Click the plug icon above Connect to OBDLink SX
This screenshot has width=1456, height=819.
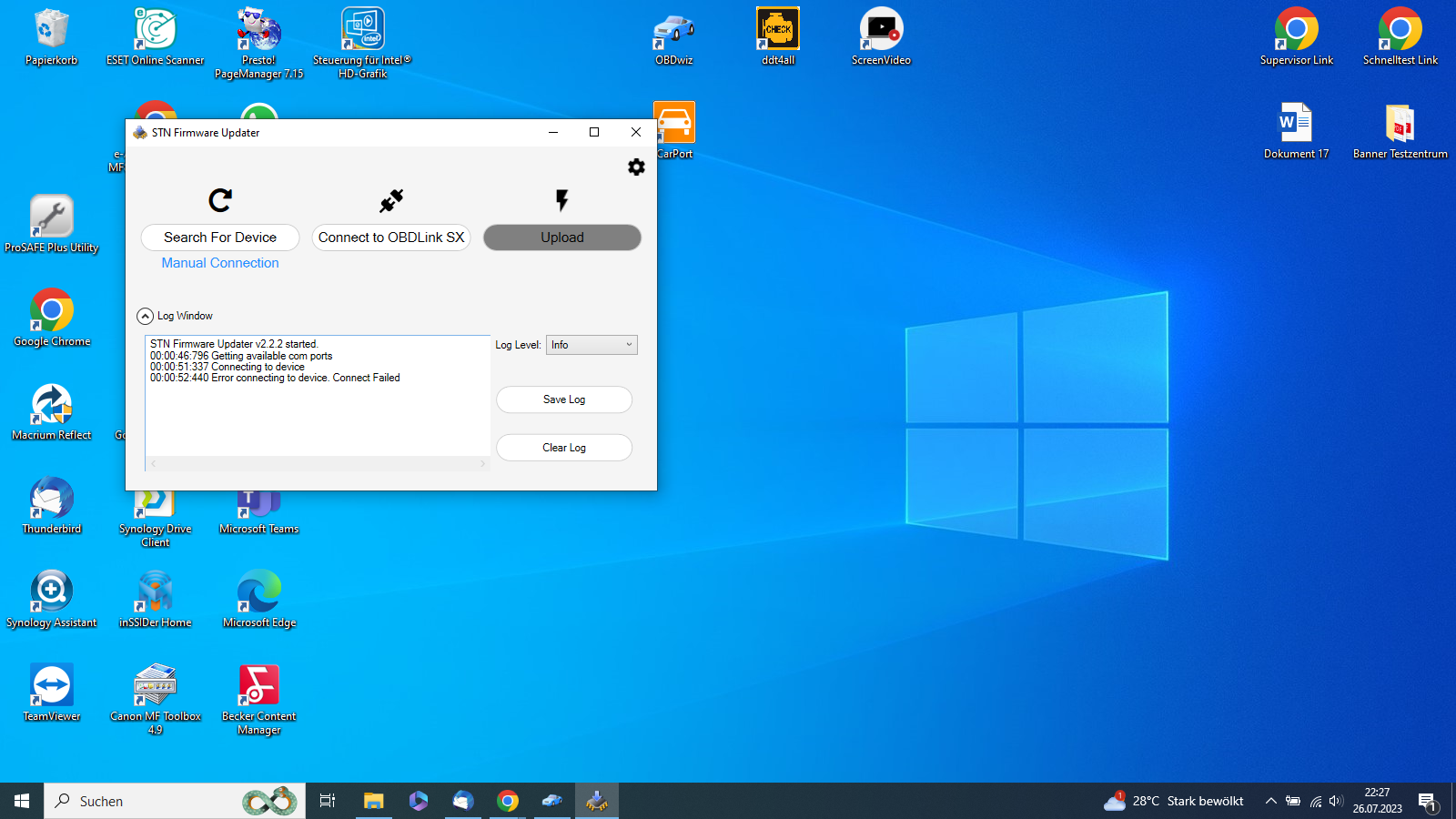pyautogui.click(x=390, y=200)
